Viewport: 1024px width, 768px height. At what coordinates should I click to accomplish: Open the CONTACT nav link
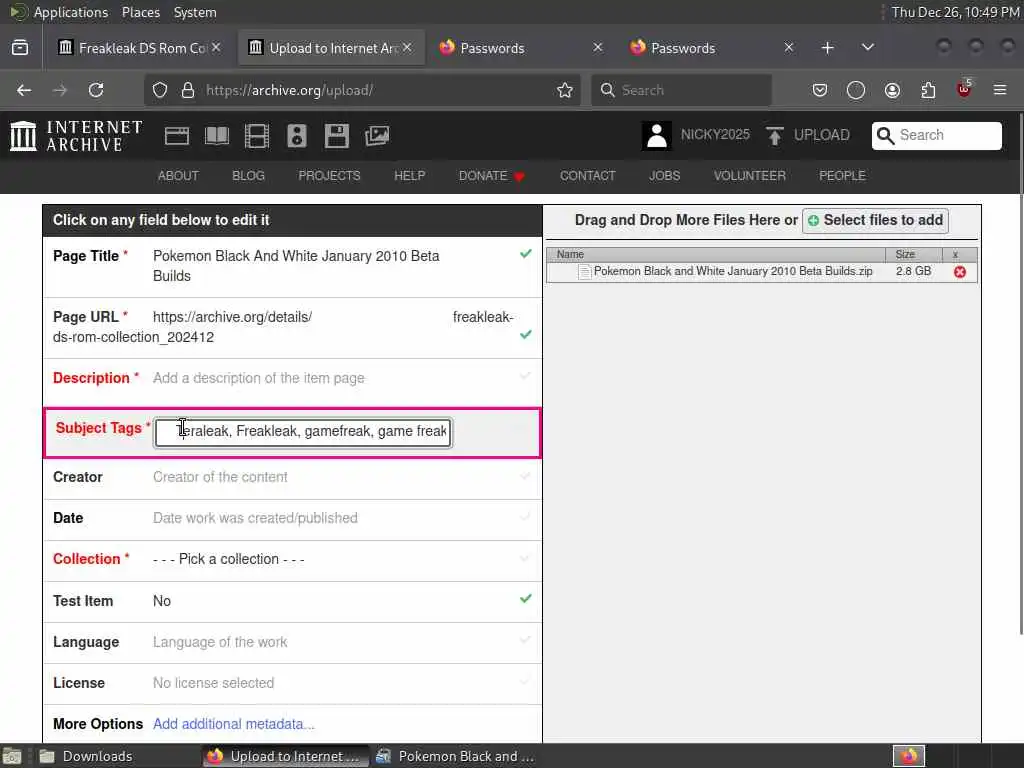588,176
